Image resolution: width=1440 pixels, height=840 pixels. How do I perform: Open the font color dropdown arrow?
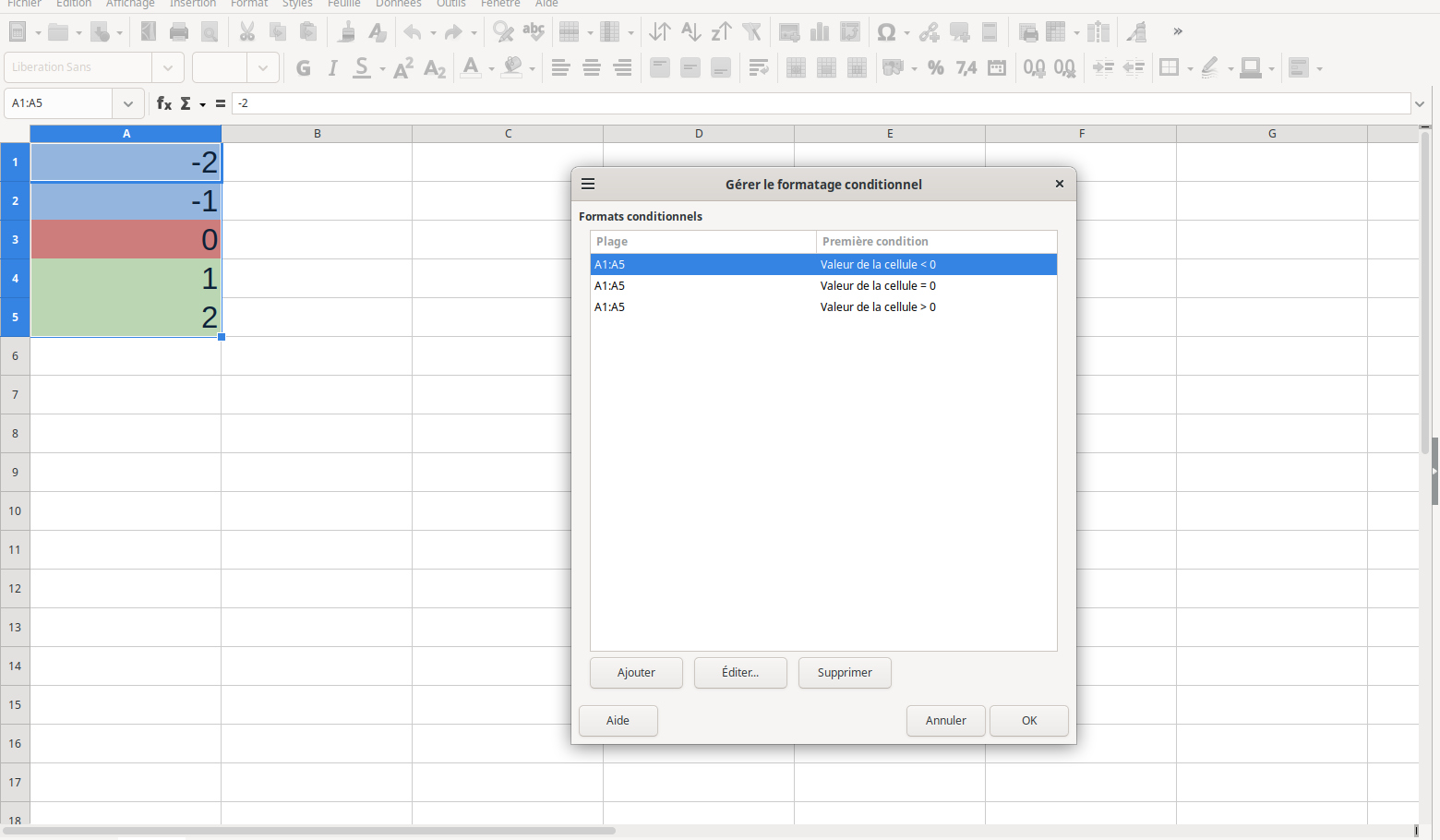[491, 68]
